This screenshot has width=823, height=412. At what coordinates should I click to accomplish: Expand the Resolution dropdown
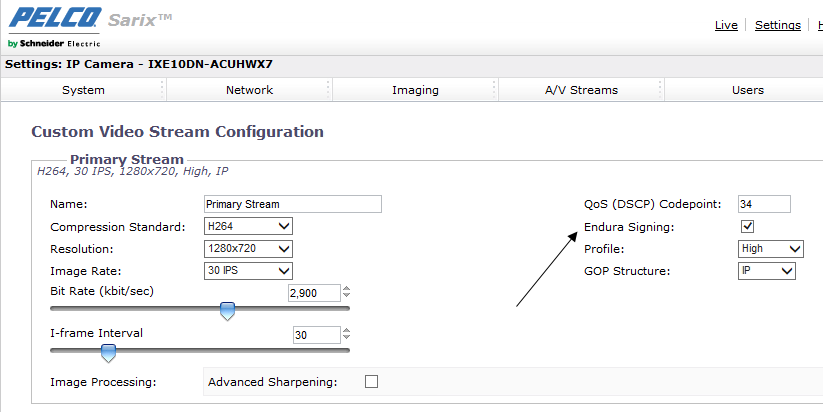tap(248, 249)
